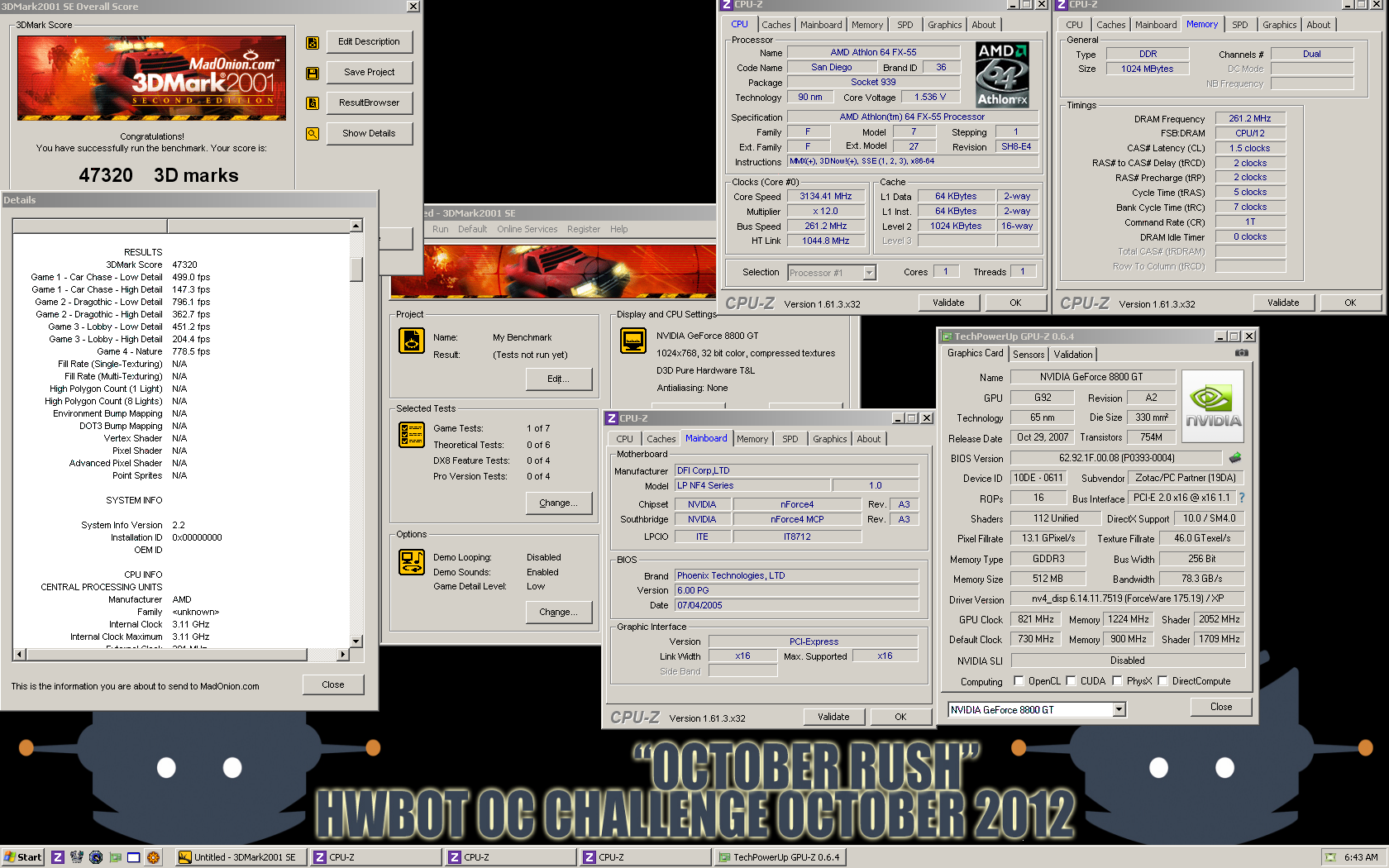Open the Processor #1 selection dropdown in CPU-Z
This screenshot has height=868, width=1389.
(x=869, y=273)
